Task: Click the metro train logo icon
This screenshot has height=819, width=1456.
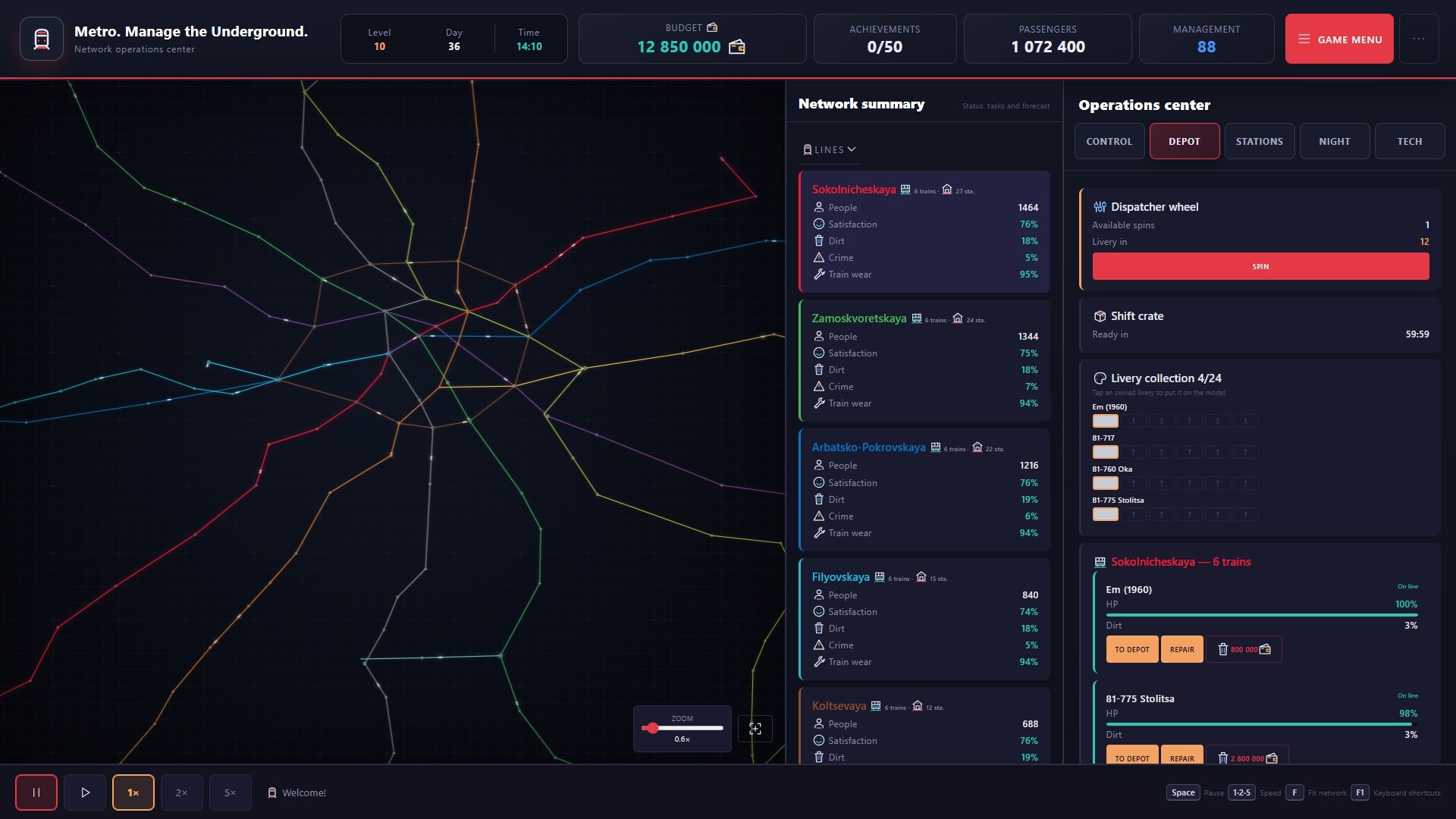Action: 42,39
